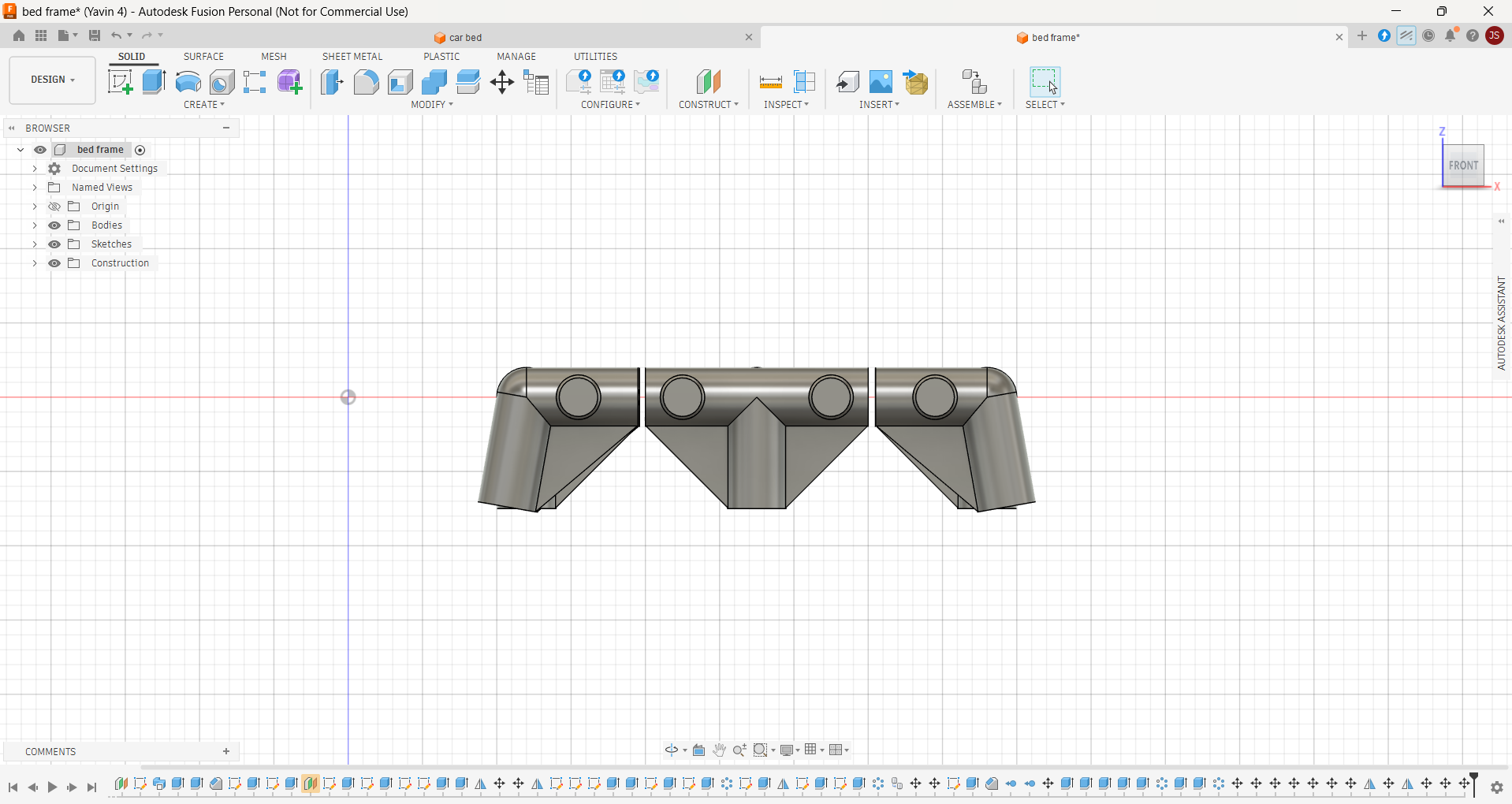Open the MODIFY dropdown menu

pos(432,104)
